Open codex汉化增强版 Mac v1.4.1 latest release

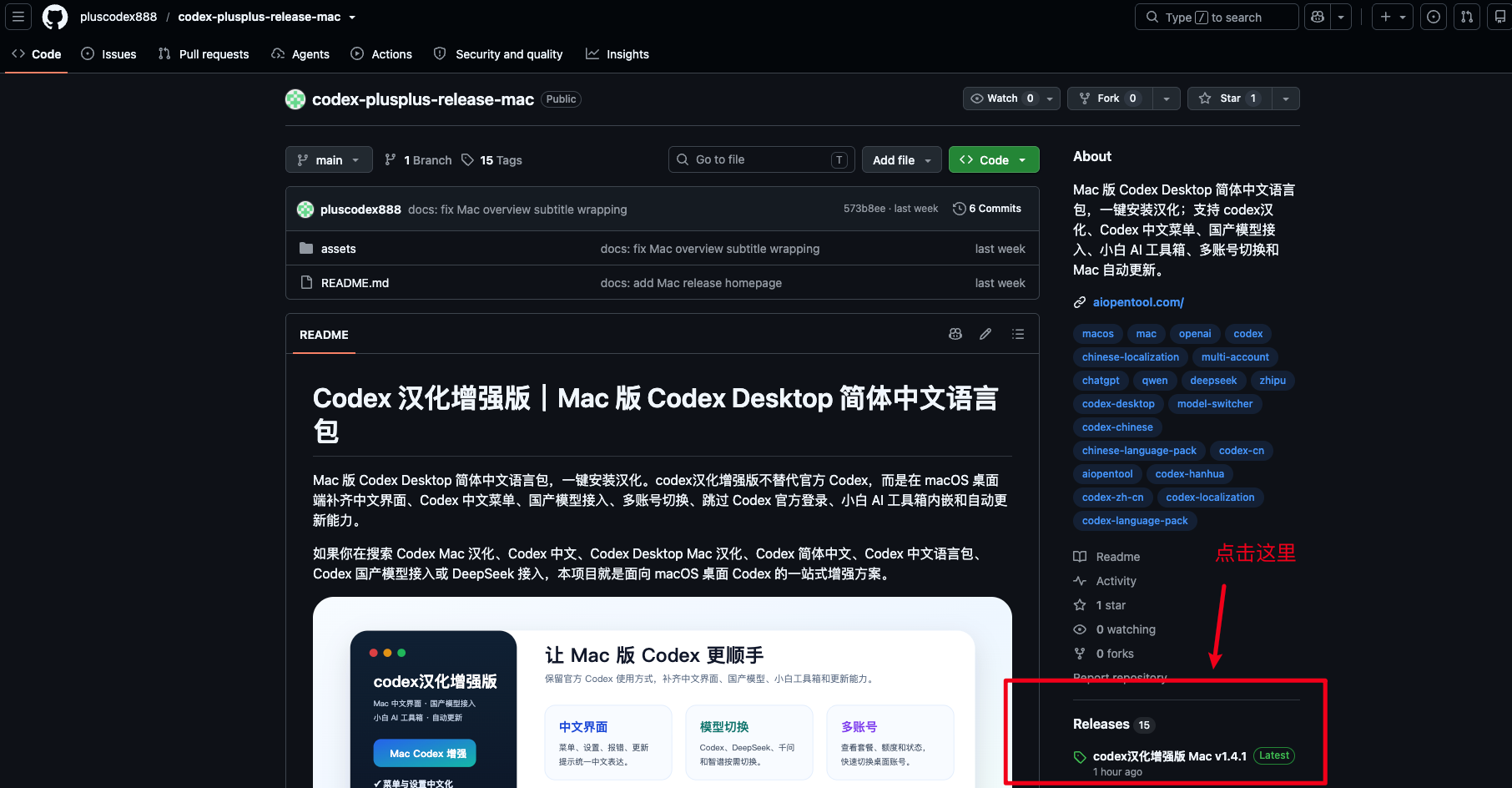(x=1170, y=756)
